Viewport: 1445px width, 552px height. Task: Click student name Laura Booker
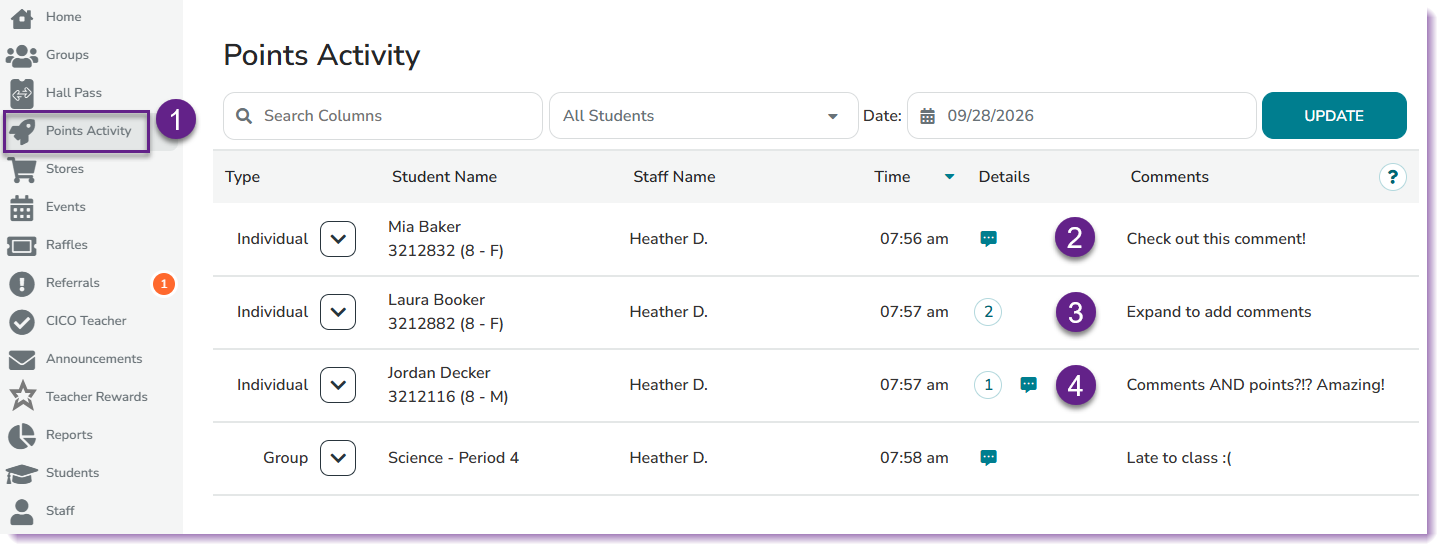click(436, 300)
